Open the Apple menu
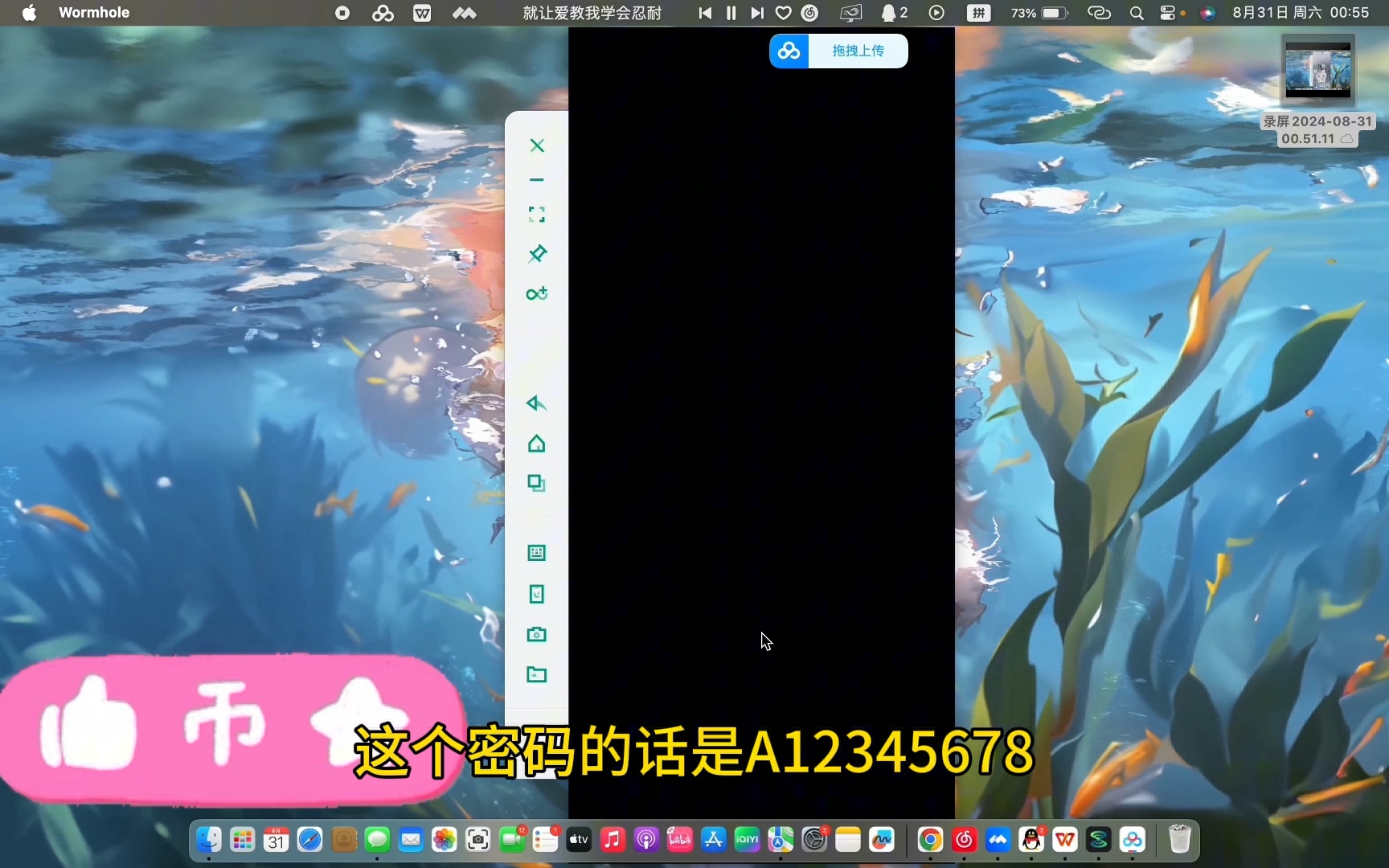 click(29, 13)
